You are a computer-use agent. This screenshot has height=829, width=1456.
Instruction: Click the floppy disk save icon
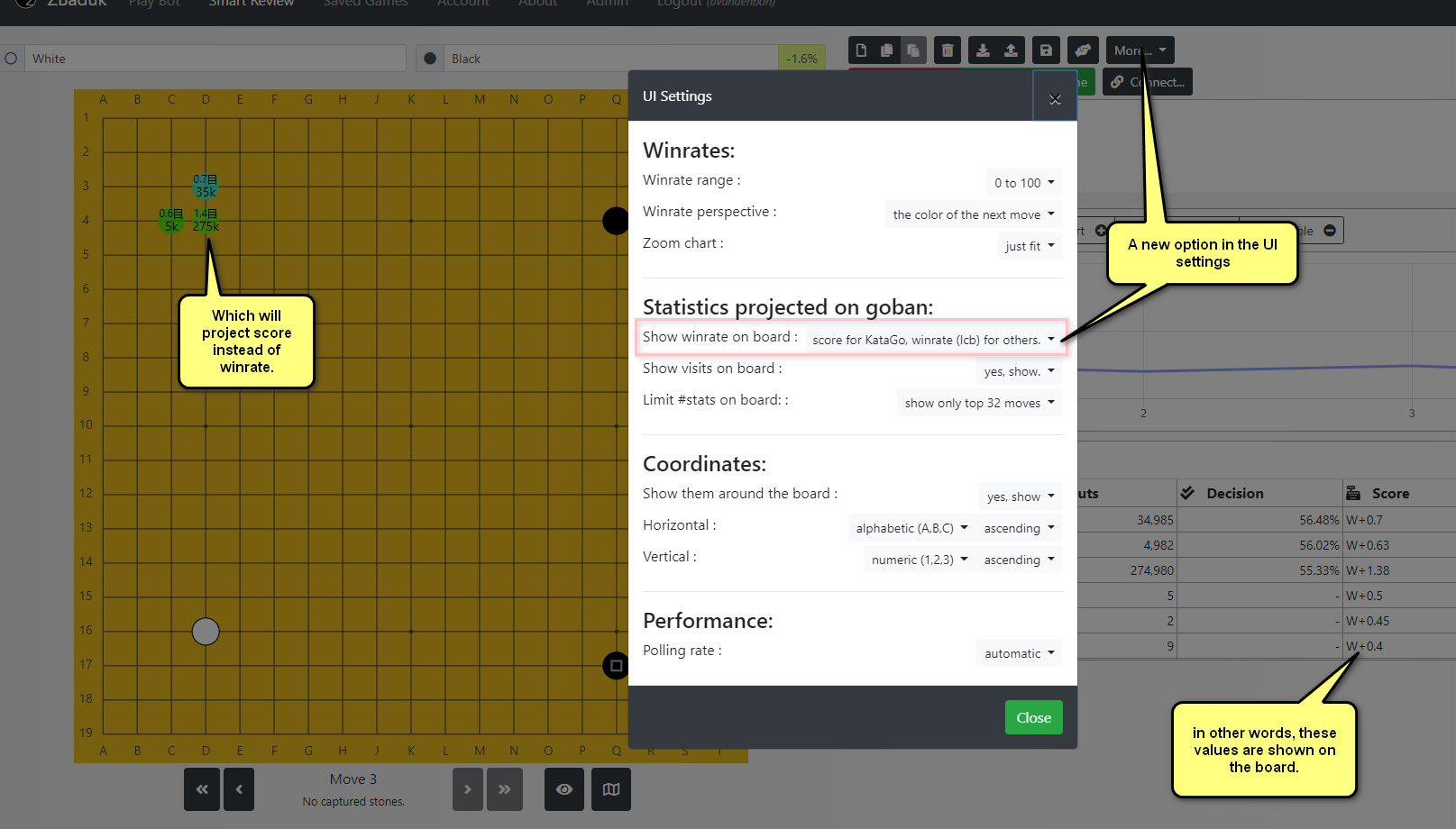(1046, 50)
